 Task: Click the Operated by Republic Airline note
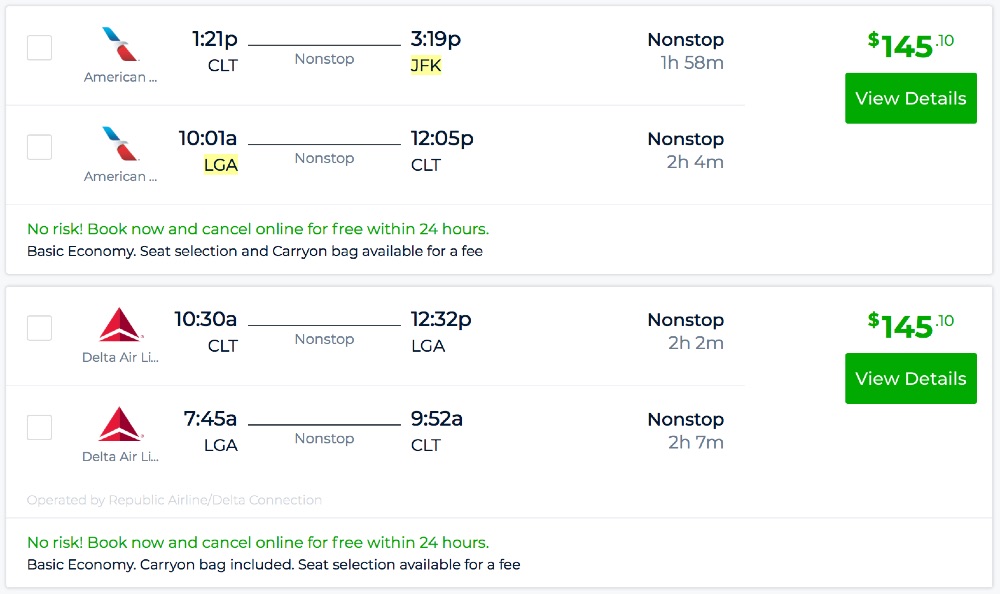pos(174,500)
